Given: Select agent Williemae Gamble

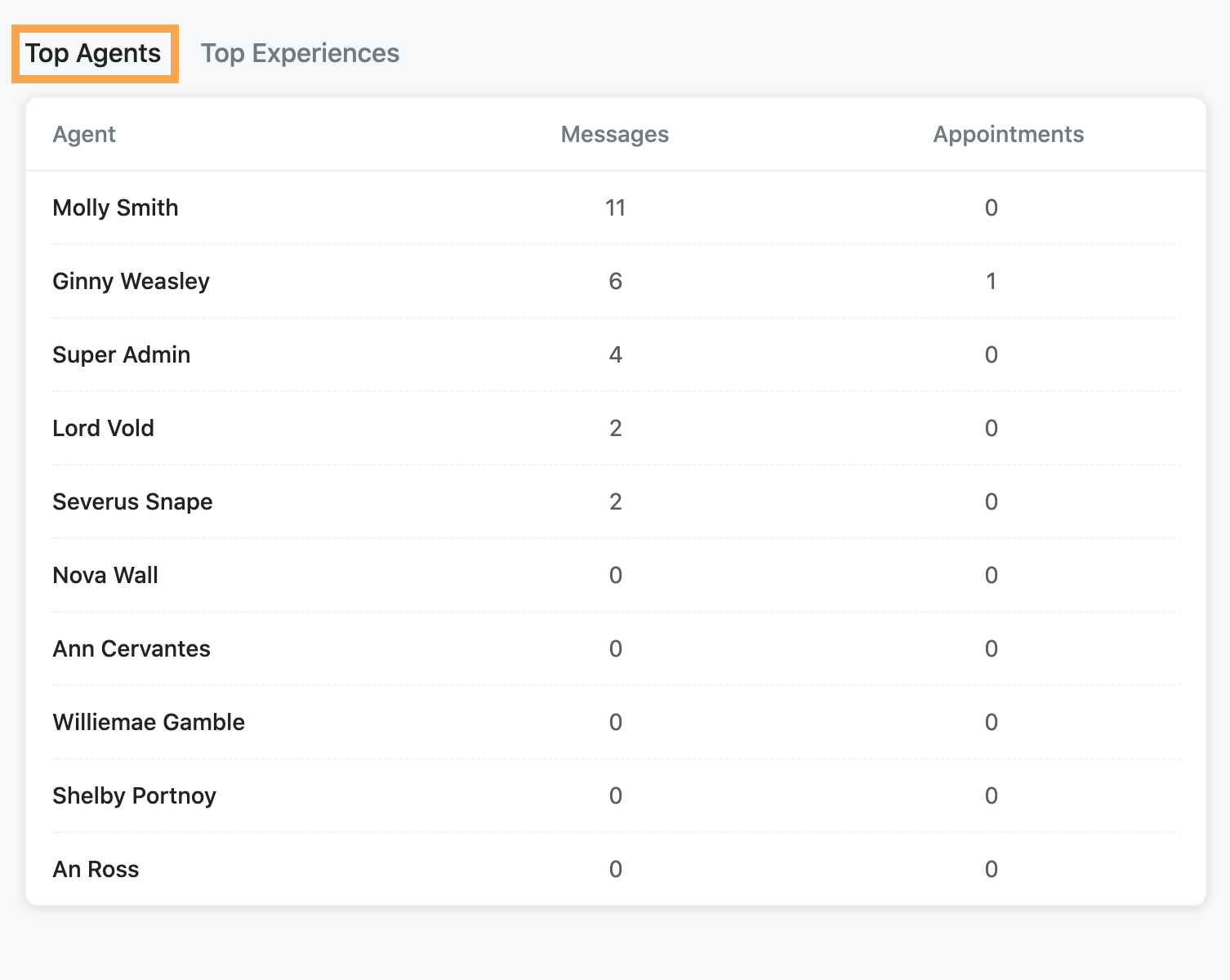Looking at the screenshot, I should (149, 722).
